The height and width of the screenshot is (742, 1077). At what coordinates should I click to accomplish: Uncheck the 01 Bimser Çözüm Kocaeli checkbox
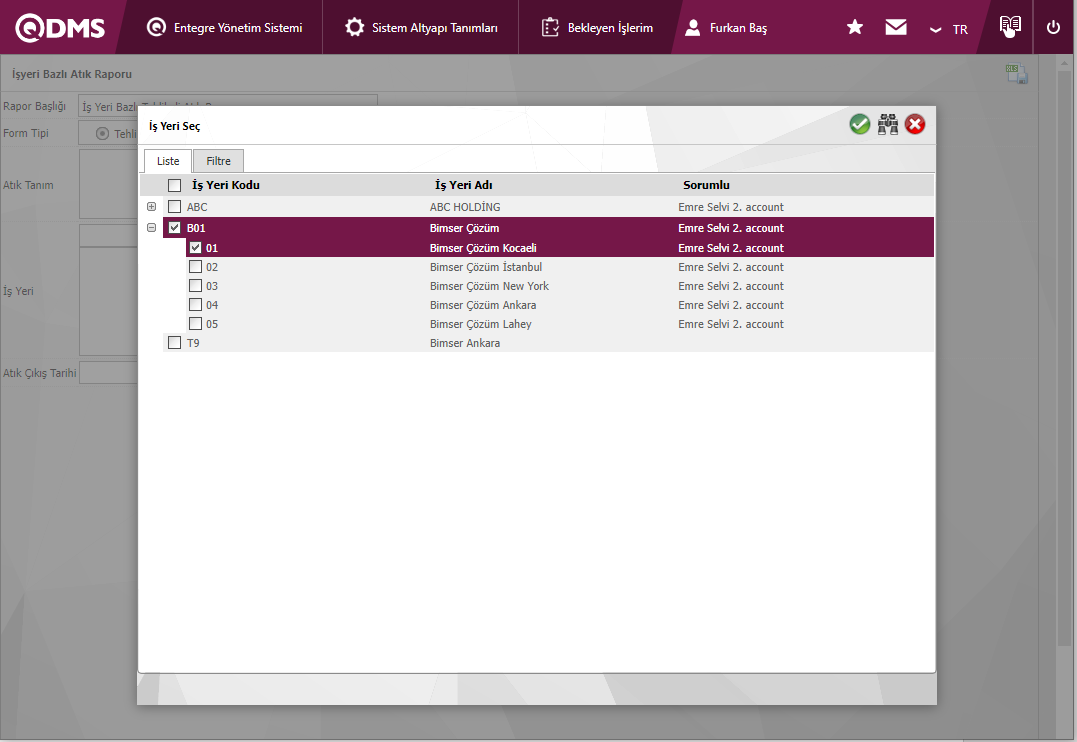(x=196, y=247)
